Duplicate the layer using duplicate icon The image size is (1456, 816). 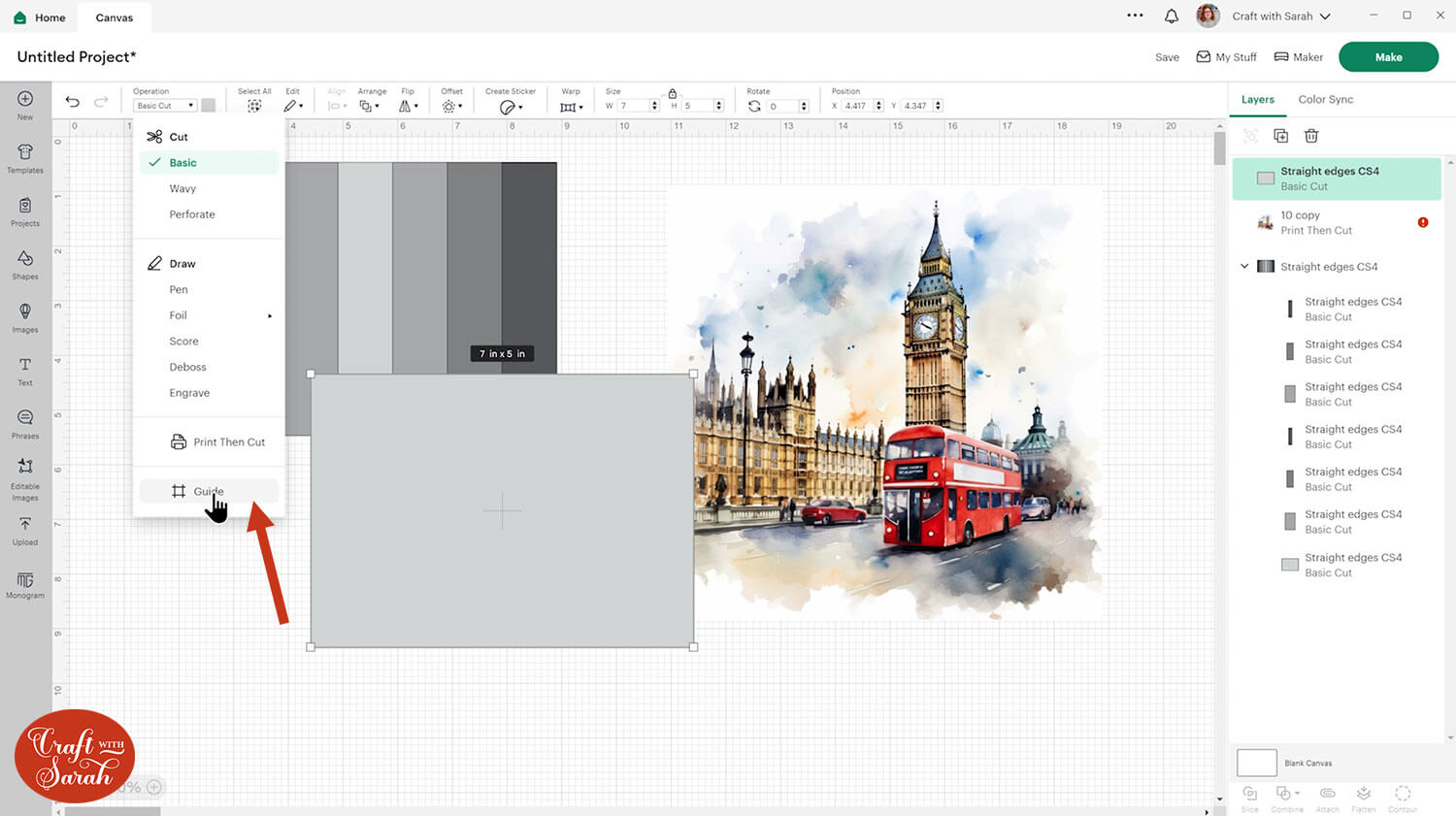point(1280,136)
